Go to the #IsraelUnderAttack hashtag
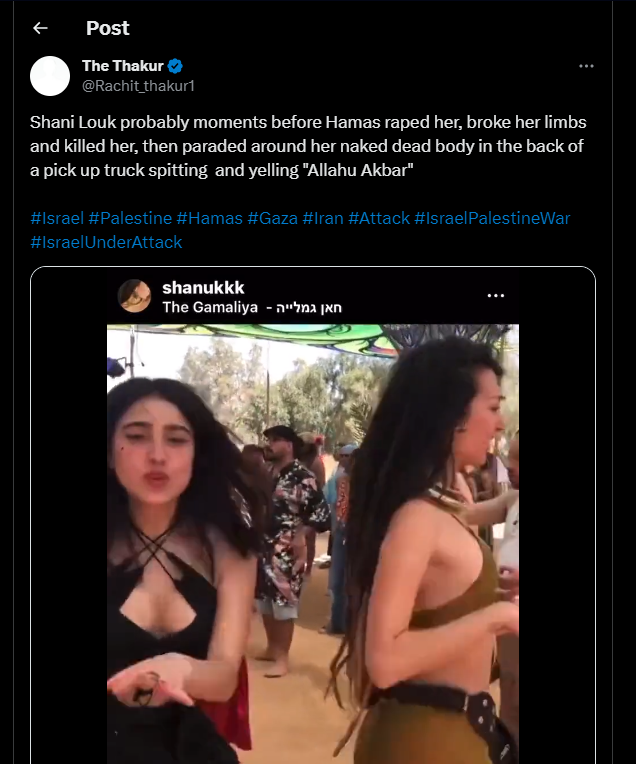 coord(106,242)
